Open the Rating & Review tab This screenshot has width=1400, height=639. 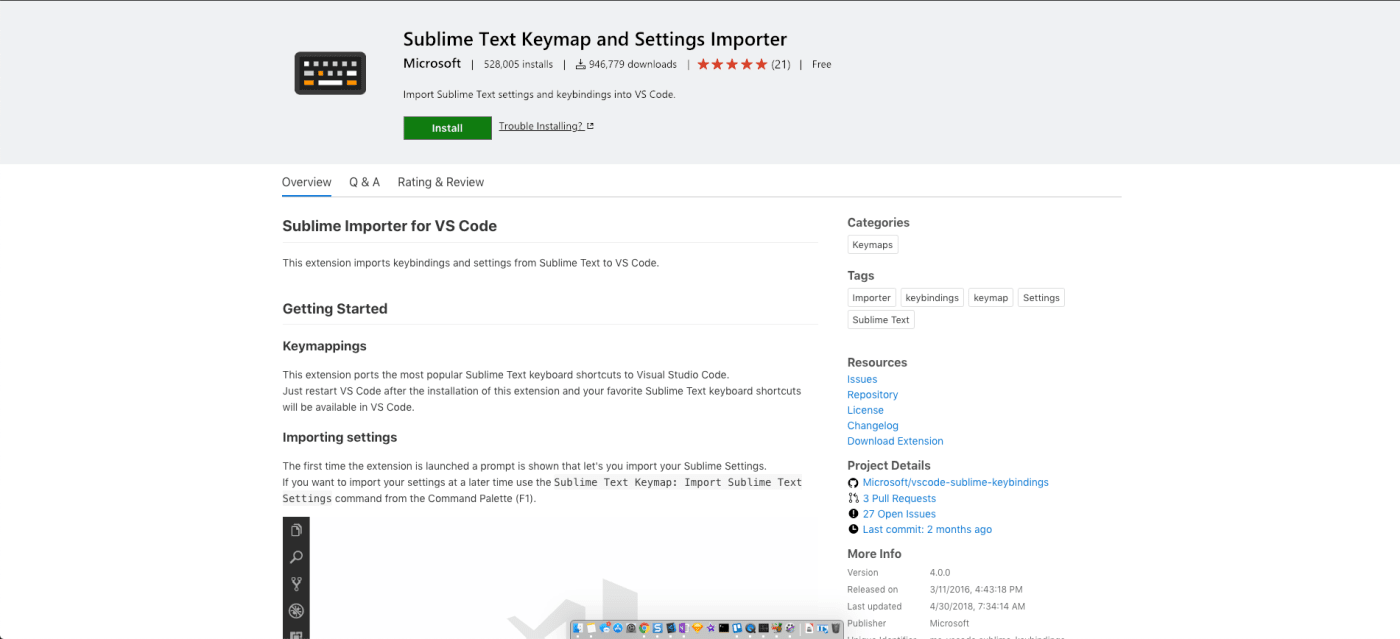pos(440,182)
